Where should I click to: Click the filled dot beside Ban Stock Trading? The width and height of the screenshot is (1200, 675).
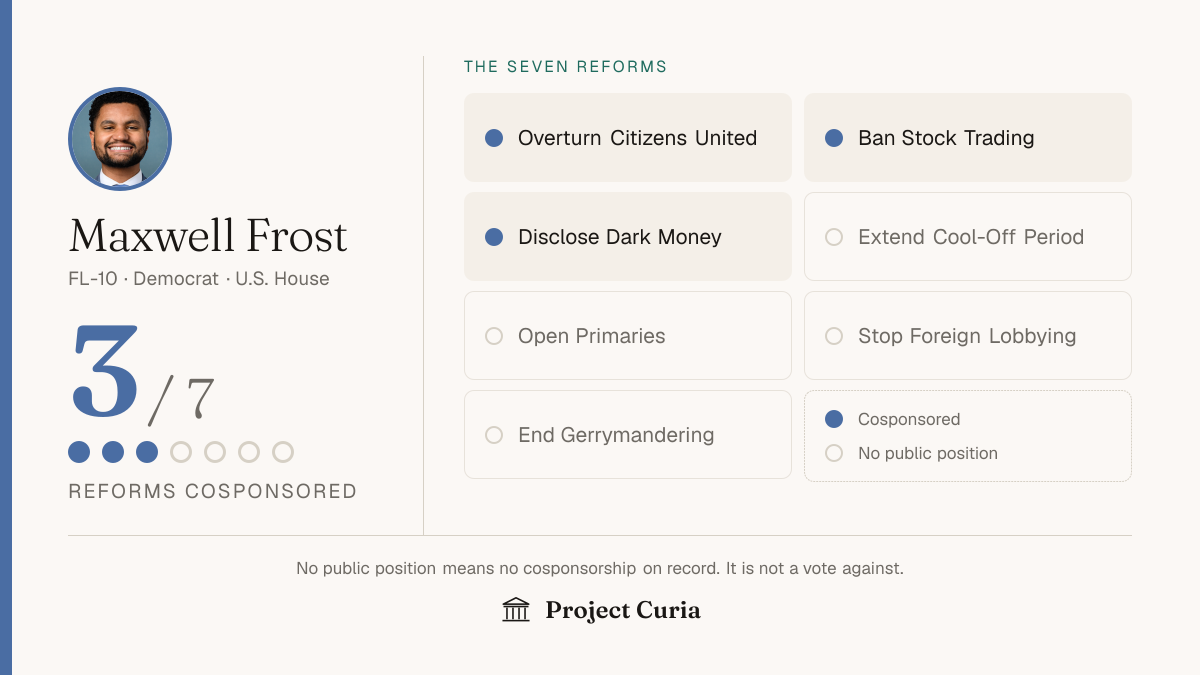point(834,138)
